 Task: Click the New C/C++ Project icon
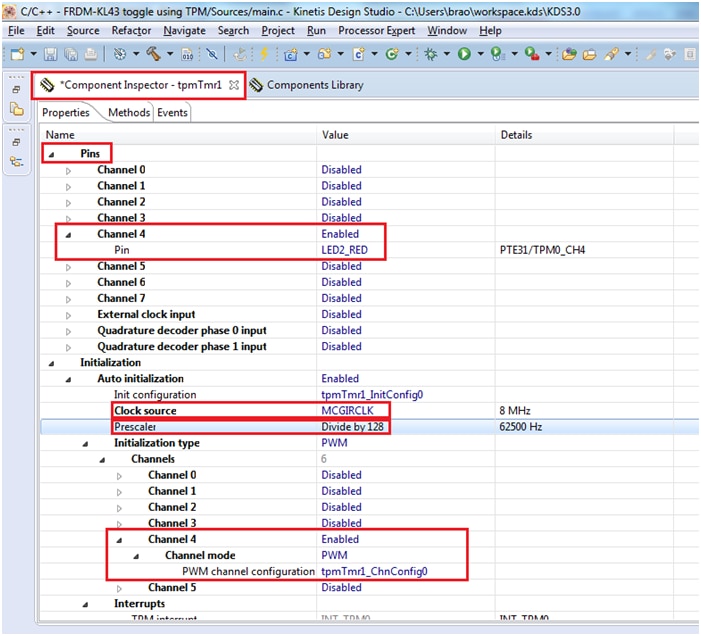[x=291, y=55]
